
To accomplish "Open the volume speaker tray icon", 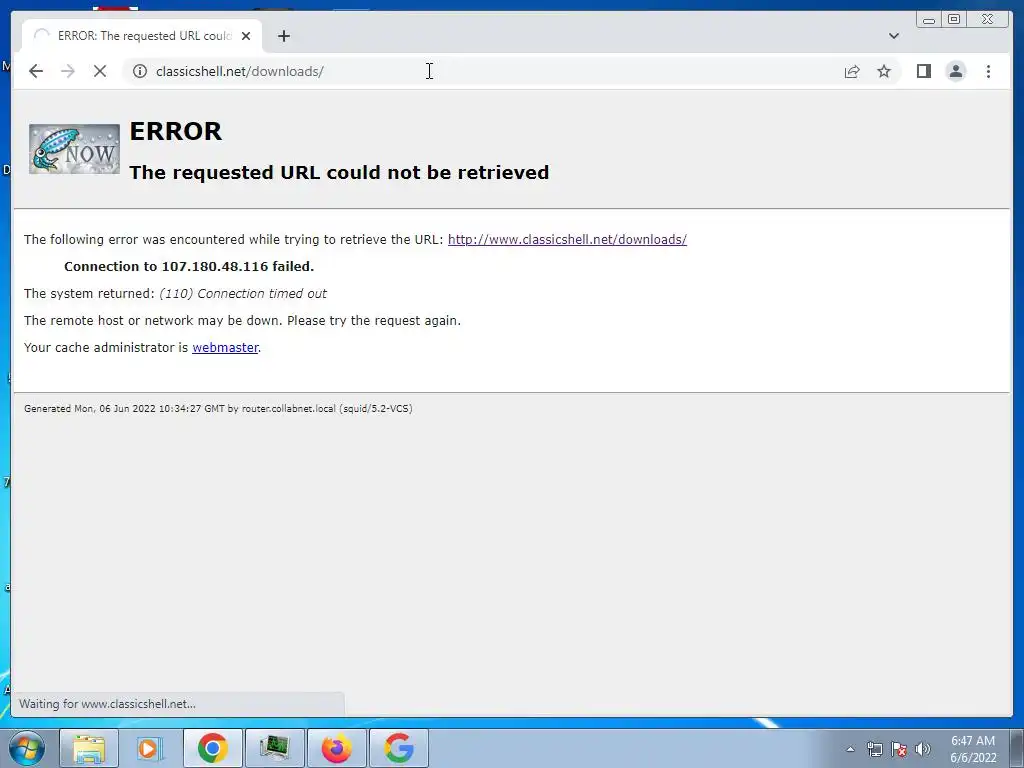I will click(x=923, y=749).
